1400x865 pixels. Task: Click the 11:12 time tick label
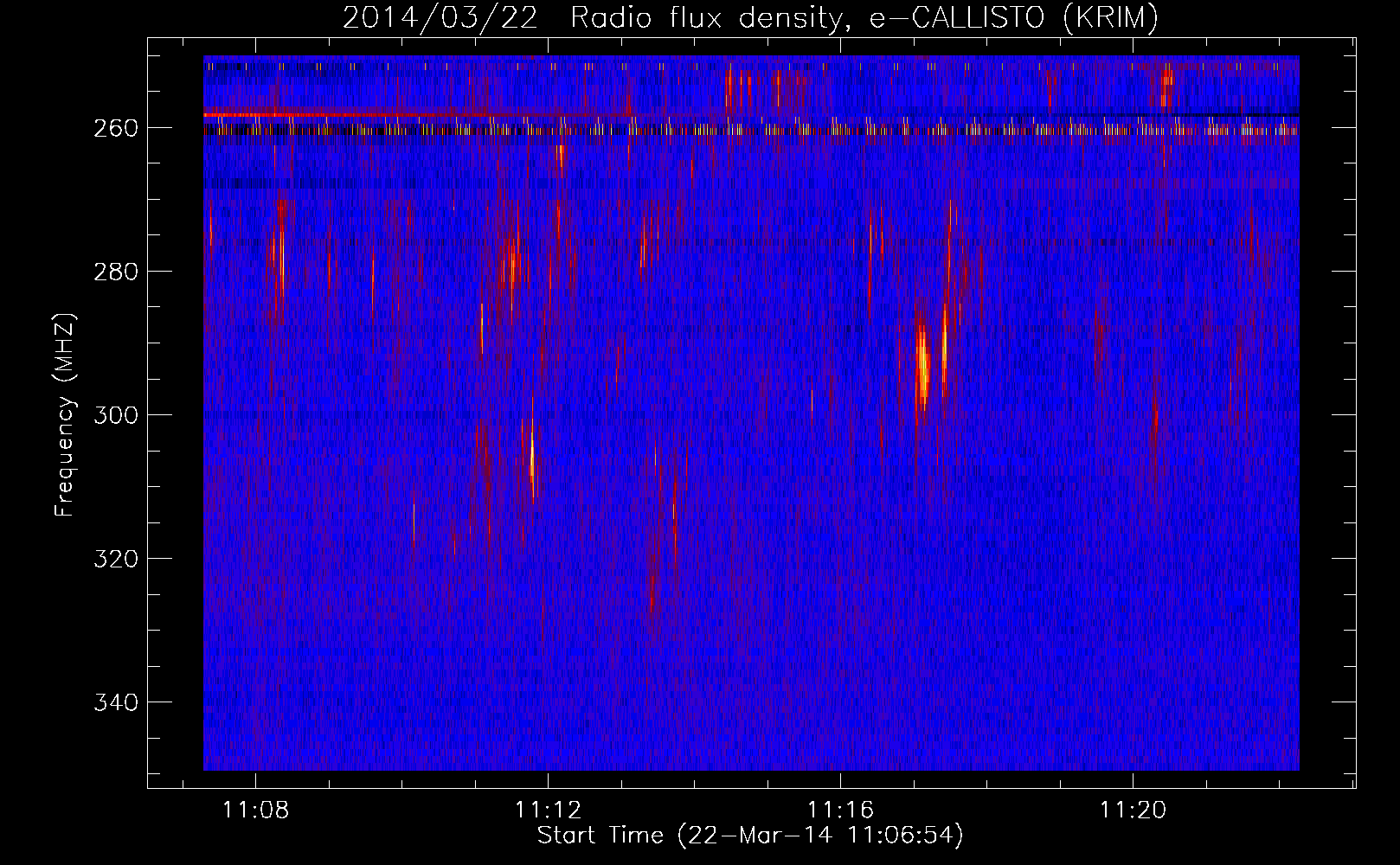(x=549, y=811)
